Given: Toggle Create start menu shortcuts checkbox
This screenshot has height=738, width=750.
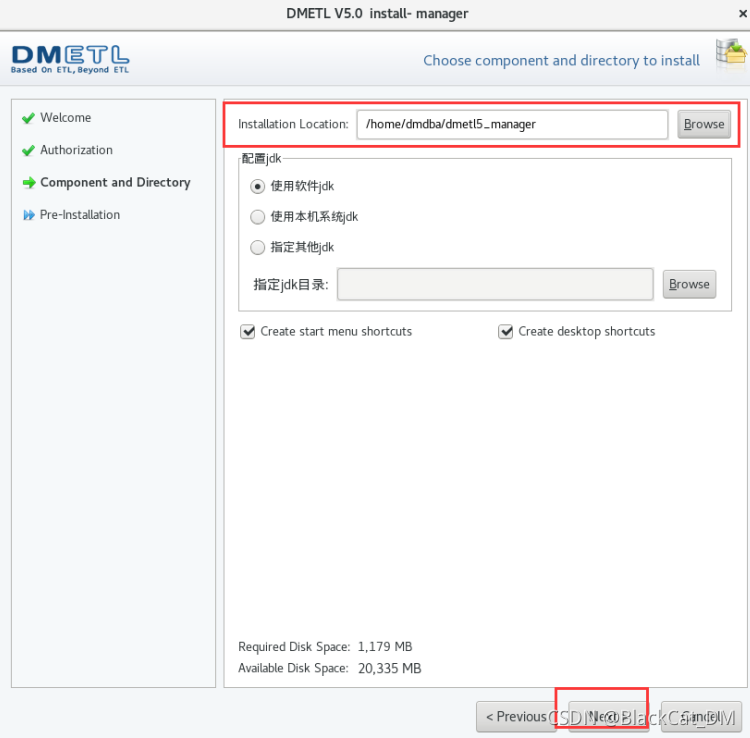Looking at the screenshot, I should (248, 331).
